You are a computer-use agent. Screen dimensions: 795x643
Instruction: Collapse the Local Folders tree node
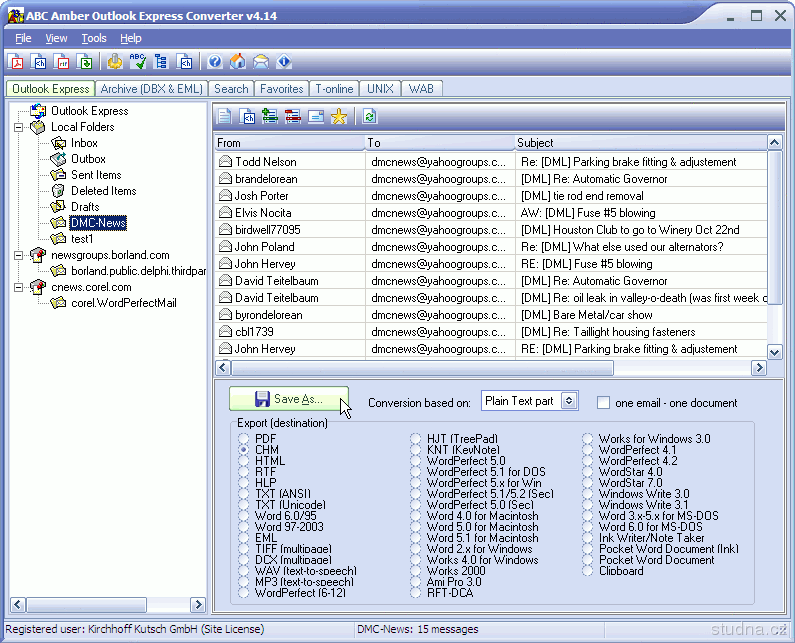(19, 127)
